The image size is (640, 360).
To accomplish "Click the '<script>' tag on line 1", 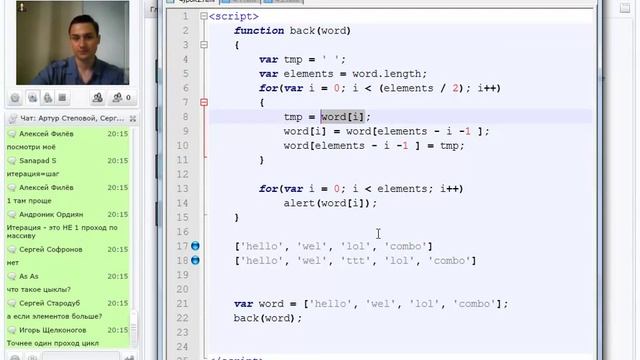I will pyautogui.click(x=233, y=16).
